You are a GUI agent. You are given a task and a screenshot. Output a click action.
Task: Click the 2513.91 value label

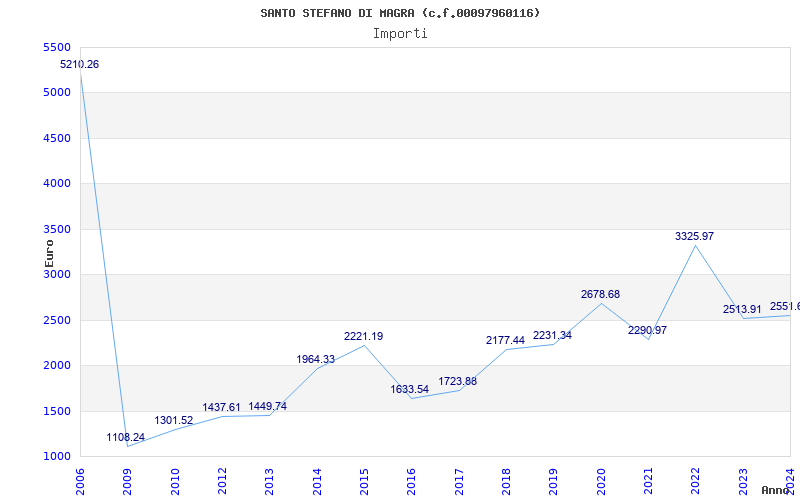pyautogui.click(x=742, y=309)
